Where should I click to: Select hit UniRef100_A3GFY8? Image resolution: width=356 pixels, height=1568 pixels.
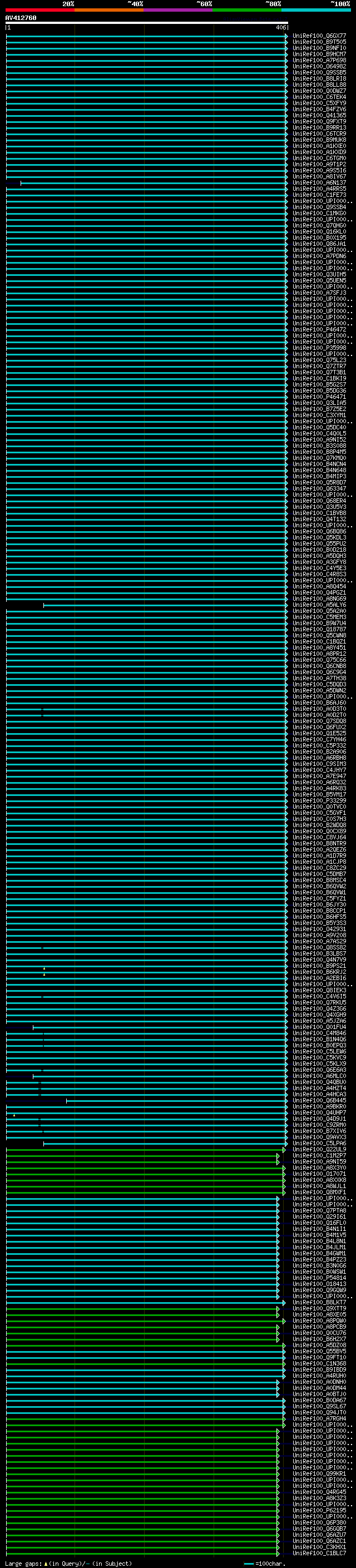click(319, 562)
